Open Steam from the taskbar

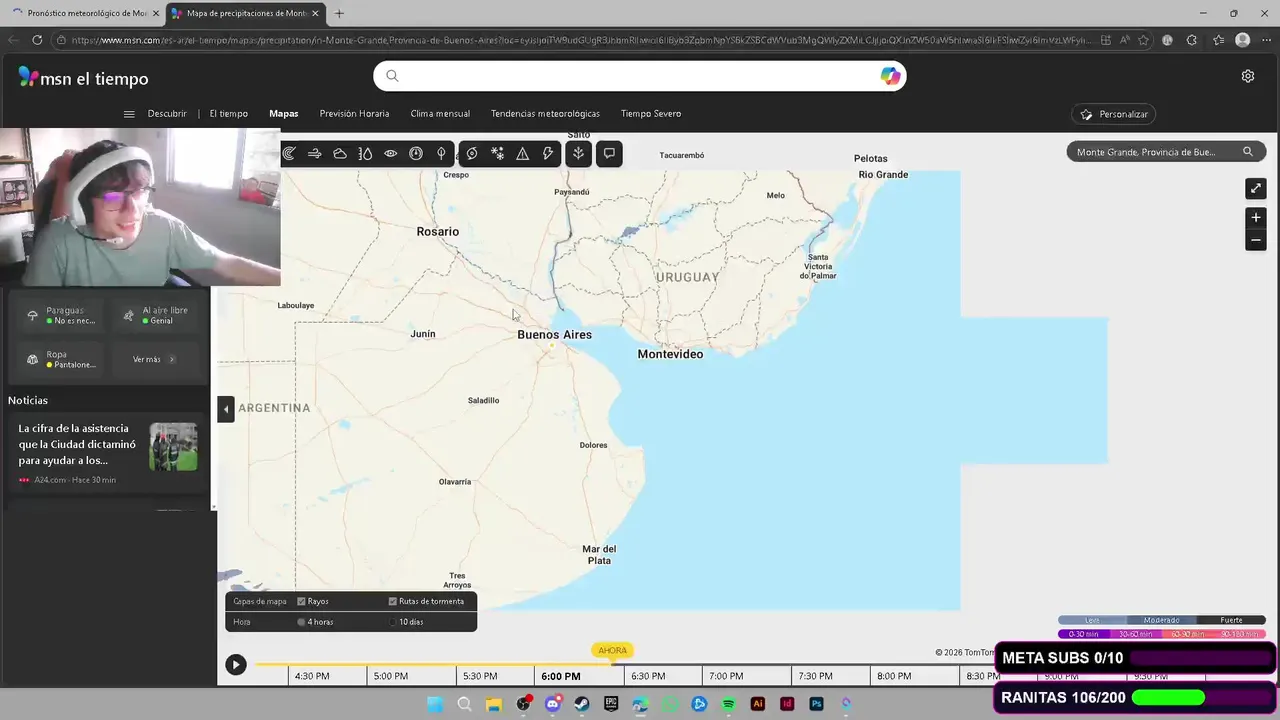[581, 704]
